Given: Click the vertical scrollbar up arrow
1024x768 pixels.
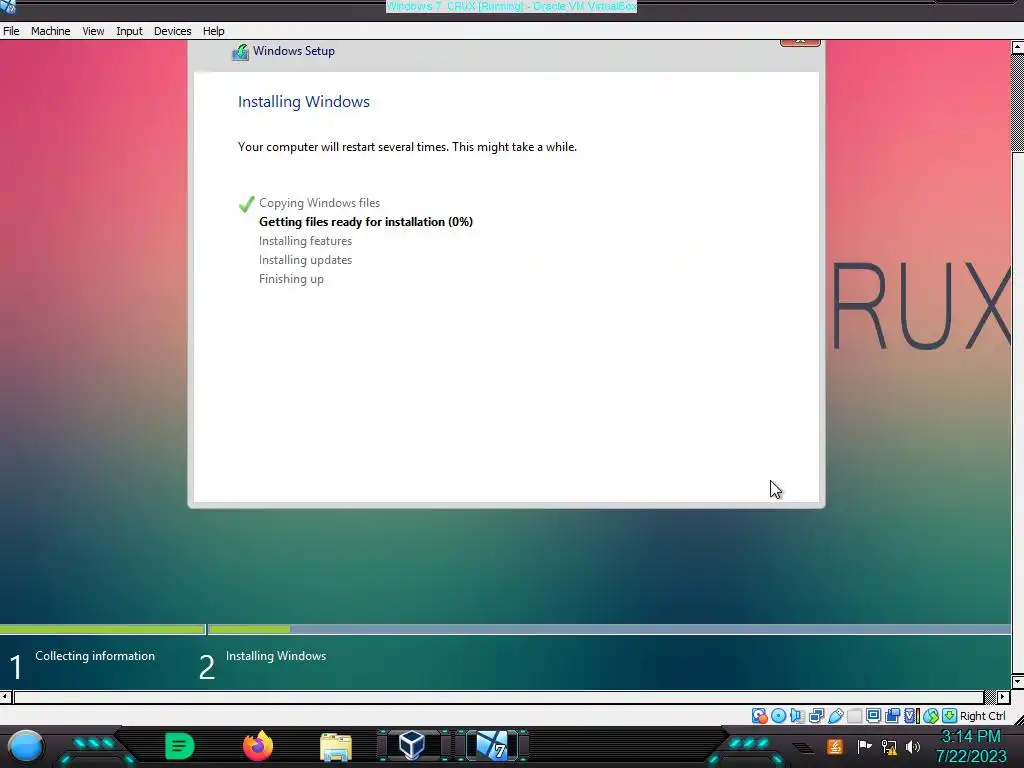Looking at the screenshot, I should [x=1017, y=47].
